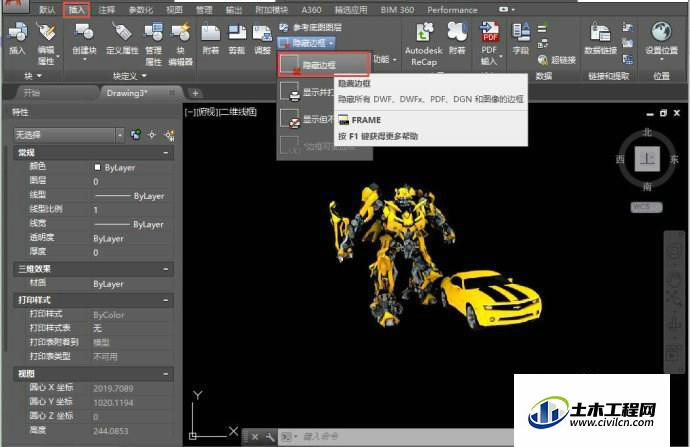Open the 视图 ribbon tab
This screenshot has height=447, width=690.
[174, 10]
